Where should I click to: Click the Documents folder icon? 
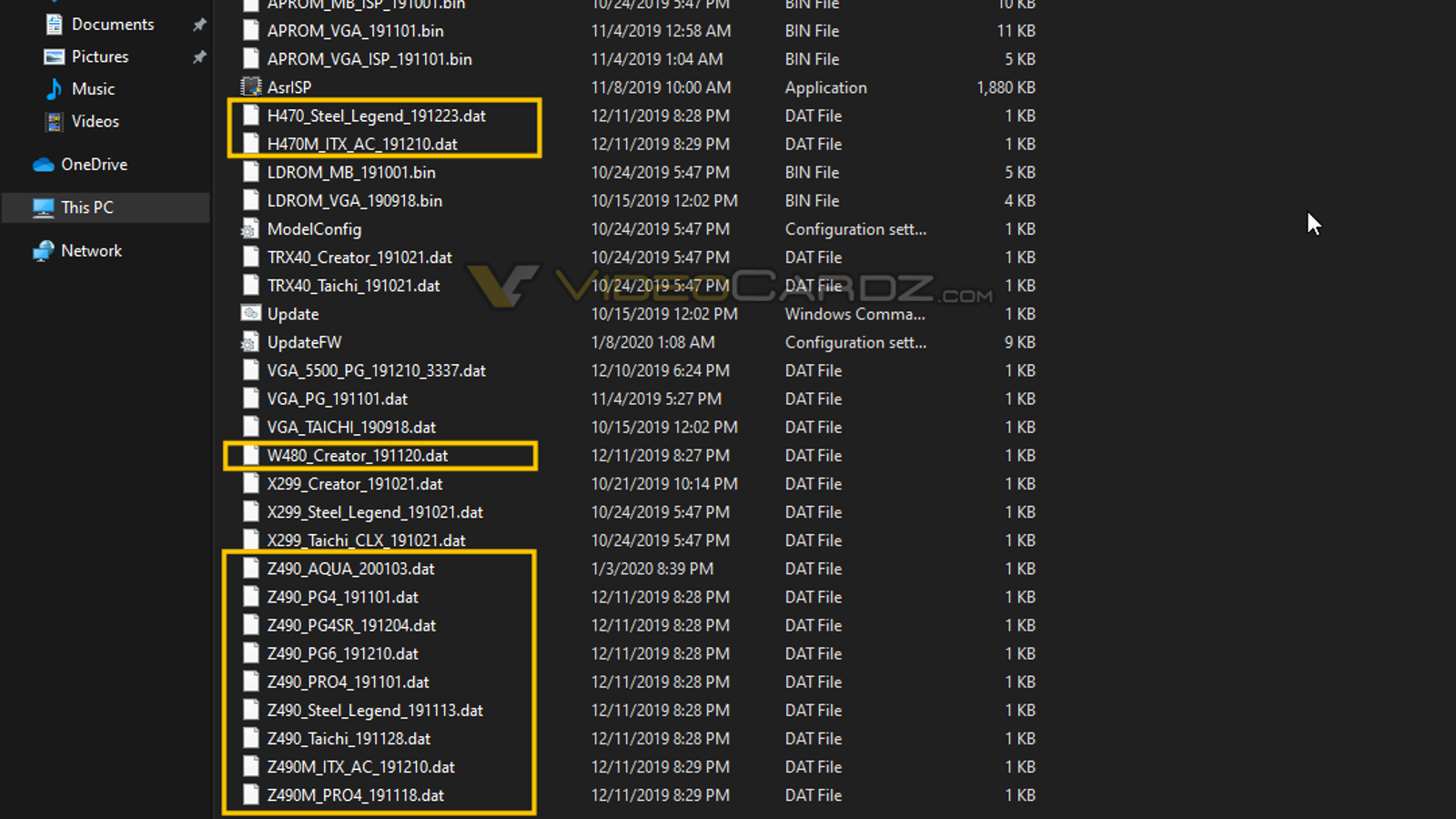[x=55, y=25]
